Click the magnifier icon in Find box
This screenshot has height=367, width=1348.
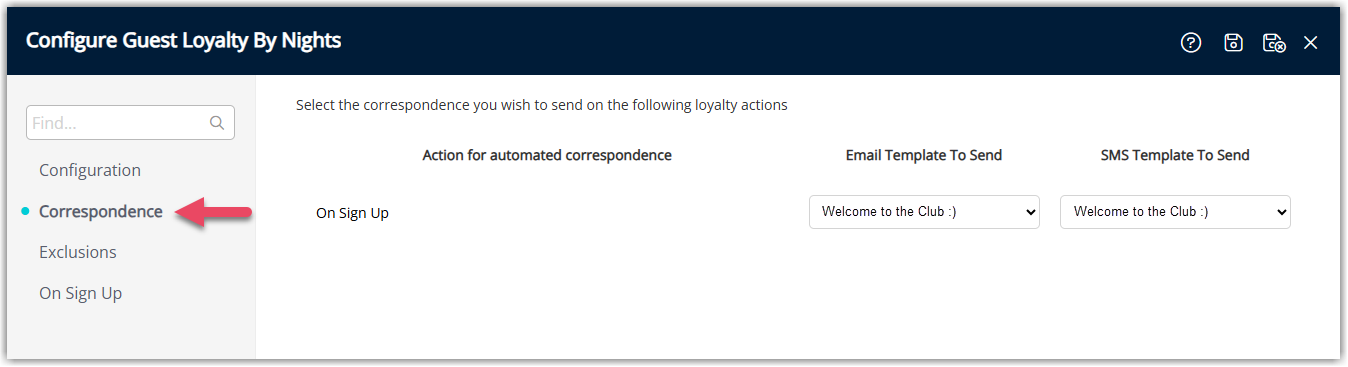coord(217,123)
